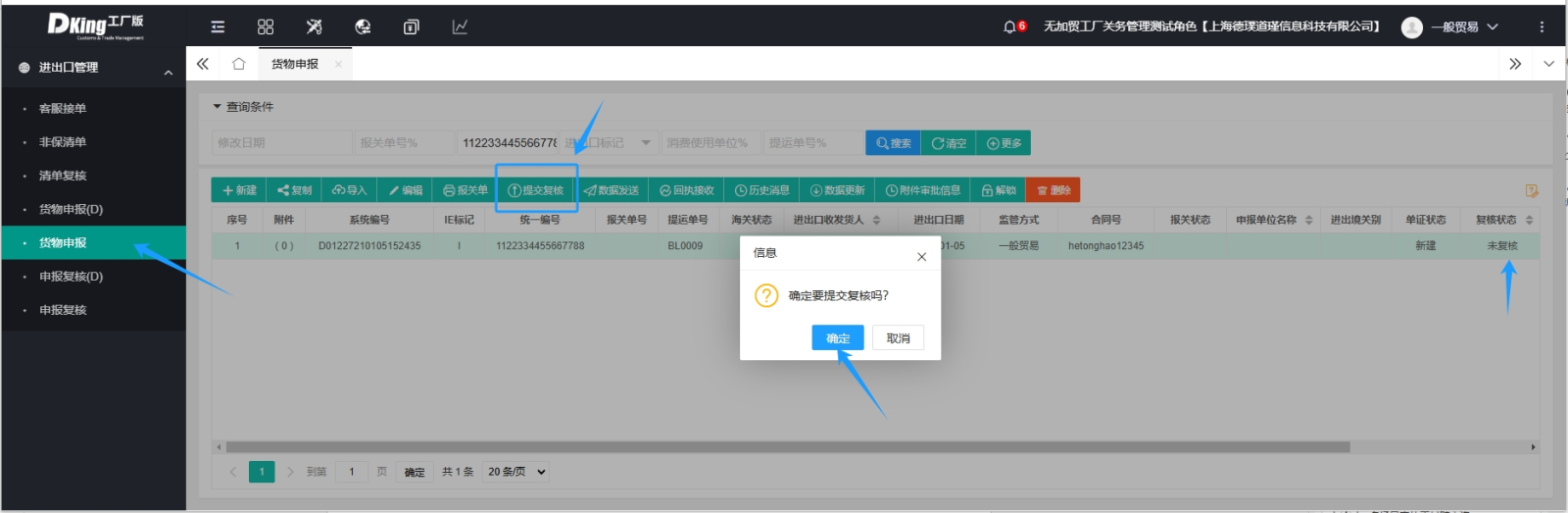Open 非保清单 sidebar item
The height and width of the screenshot is (513, 1568).
[x=93, y=142]
